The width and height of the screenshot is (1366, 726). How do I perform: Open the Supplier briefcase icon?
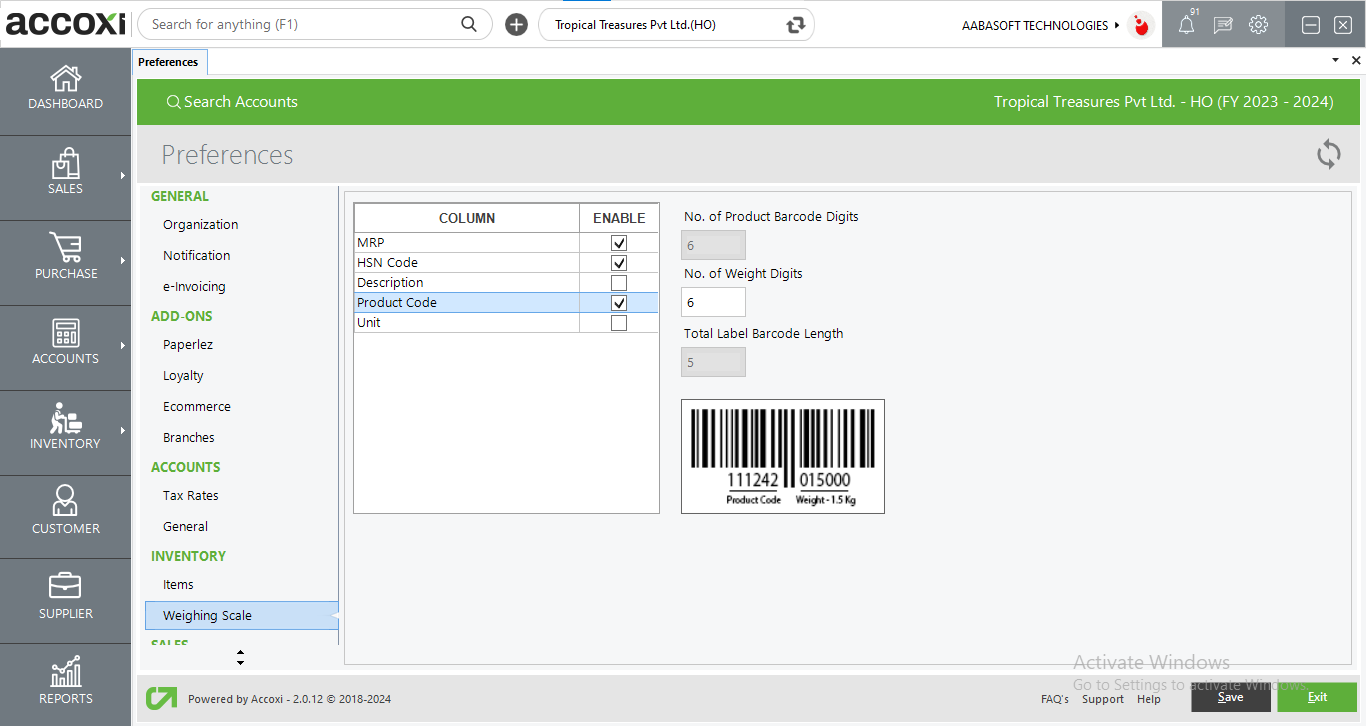point(65,586)
